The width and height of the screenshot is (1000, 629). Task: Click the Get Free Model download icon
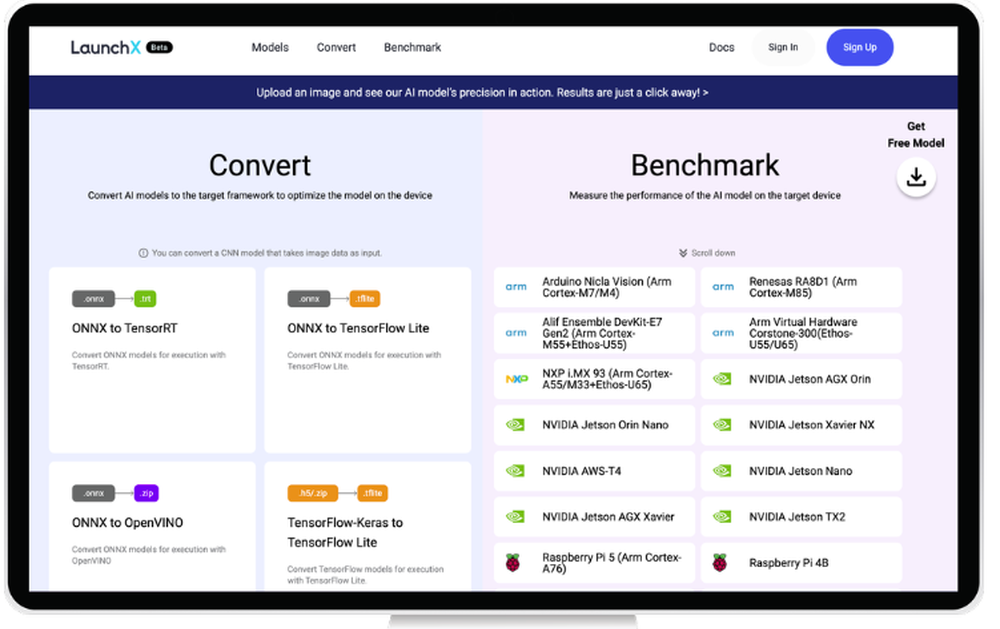[x=916, y=177]
